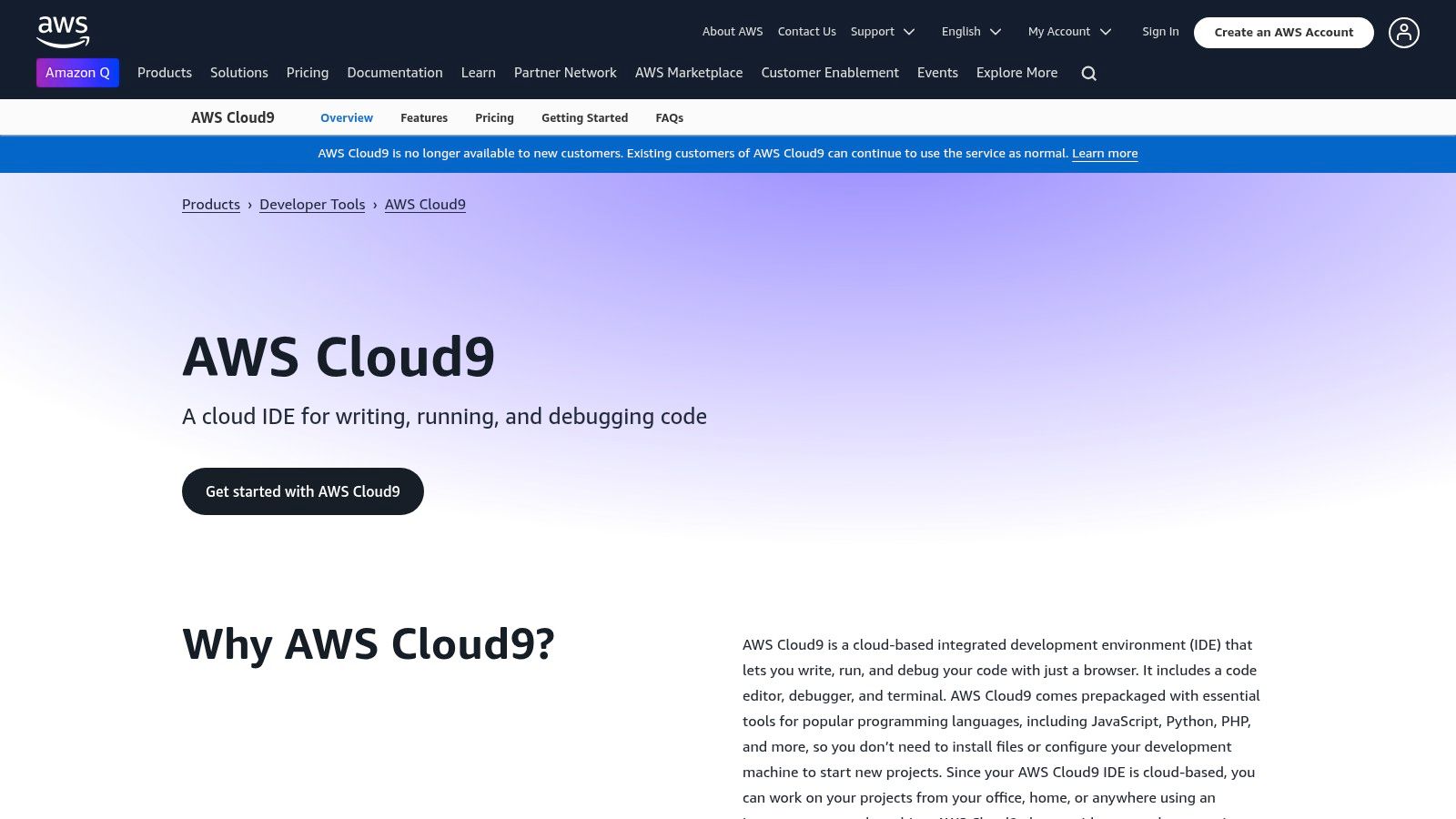Open the Documentation menu
Viewport: 1456px width, 819px height.
pyautogui.click(x=395, y=73)
